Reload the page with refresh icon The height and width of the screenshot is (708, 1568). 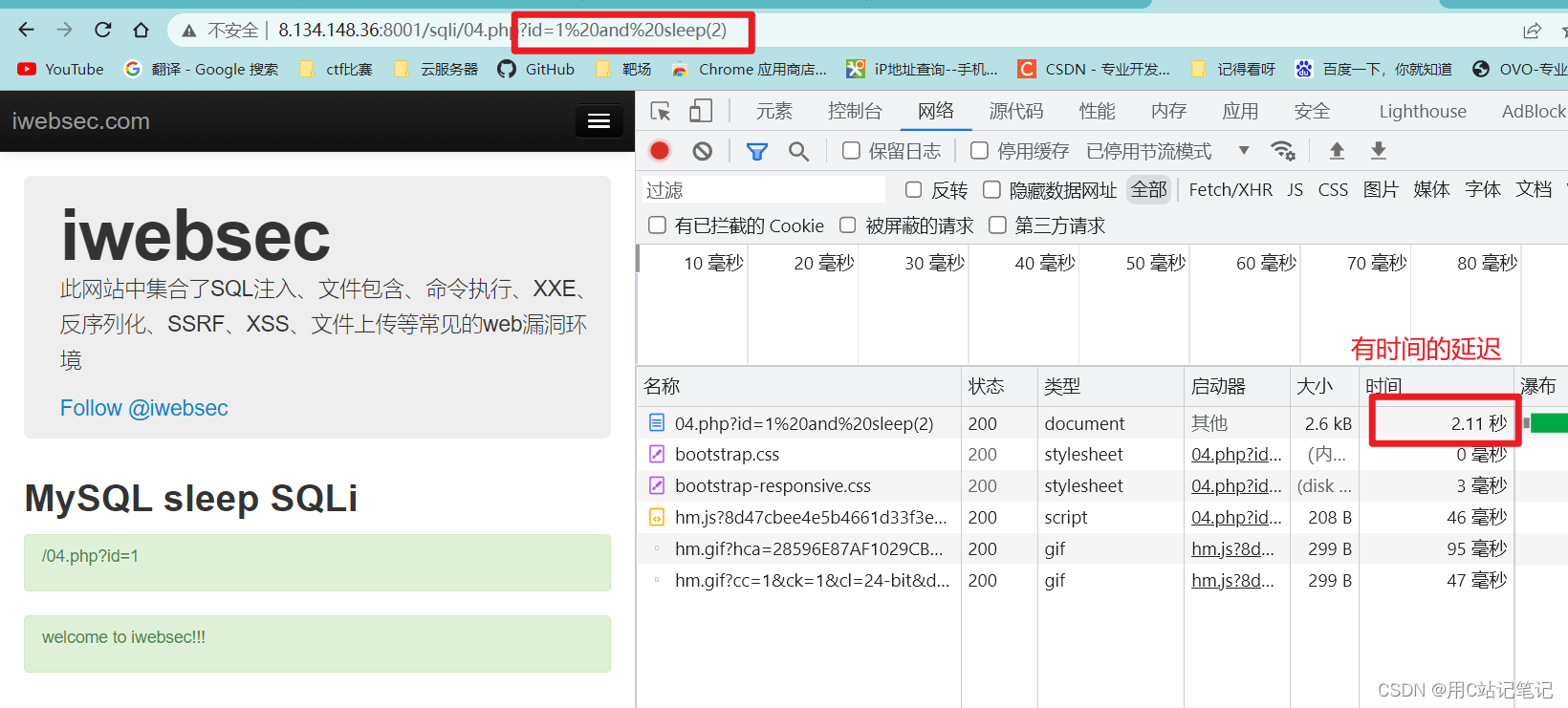coord(102,30)
